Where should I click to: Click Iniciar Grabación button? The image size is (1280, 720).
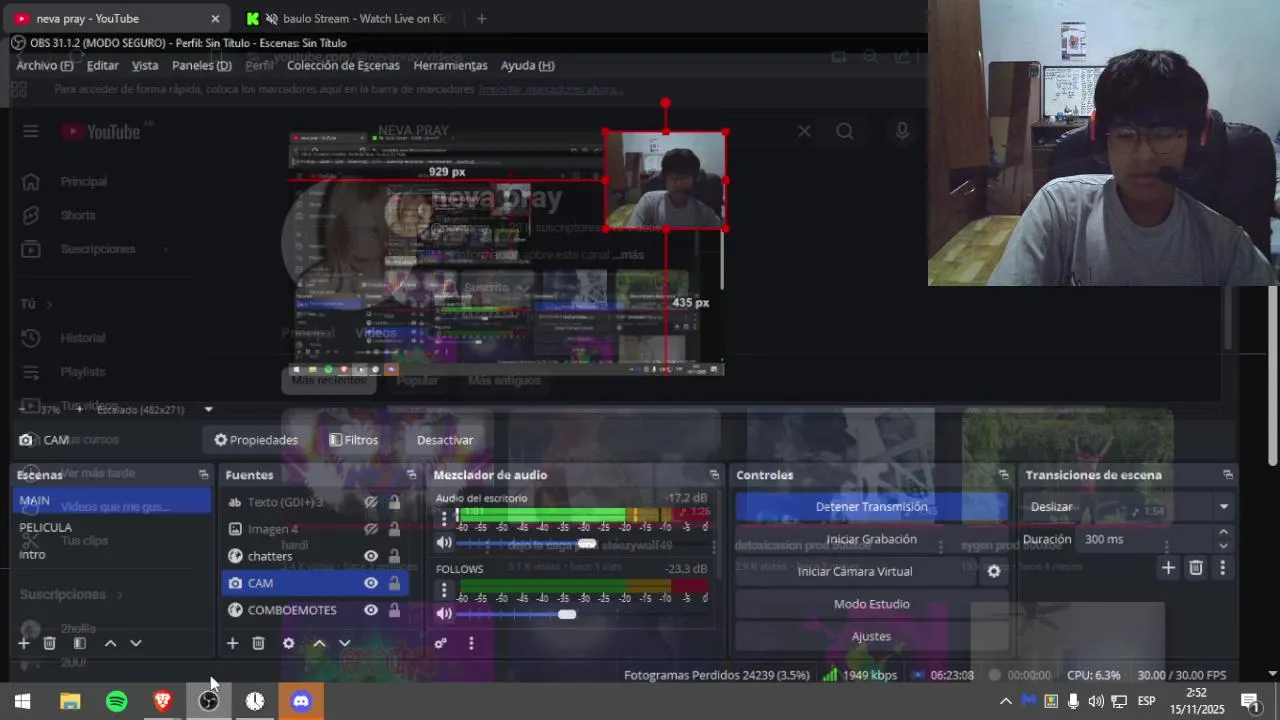pyautogui.click(x=871, y=539)
